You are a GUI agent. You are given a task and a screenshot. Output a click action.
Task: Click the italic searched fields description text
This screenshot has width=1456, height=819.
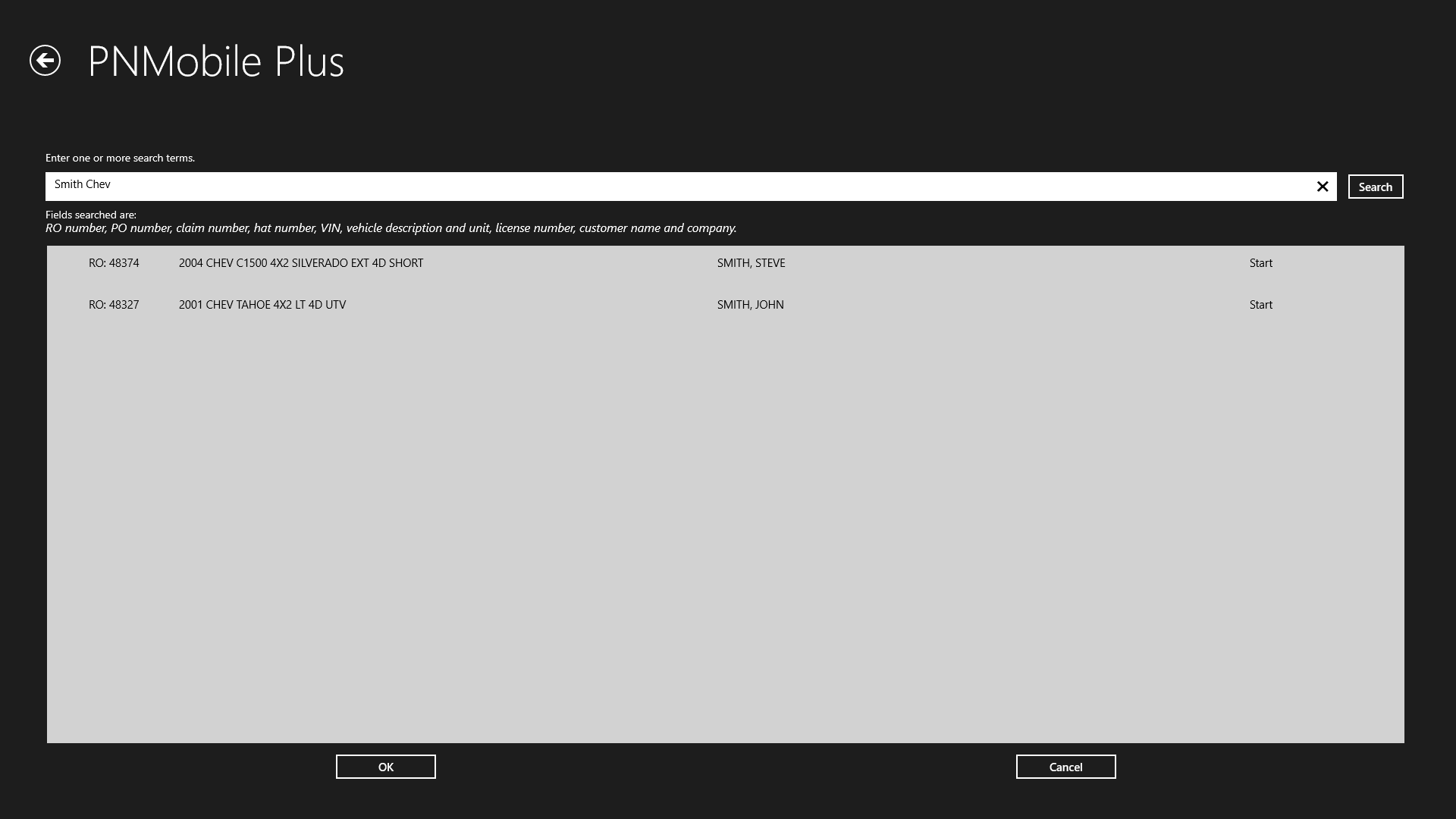(x=391, y=228)
